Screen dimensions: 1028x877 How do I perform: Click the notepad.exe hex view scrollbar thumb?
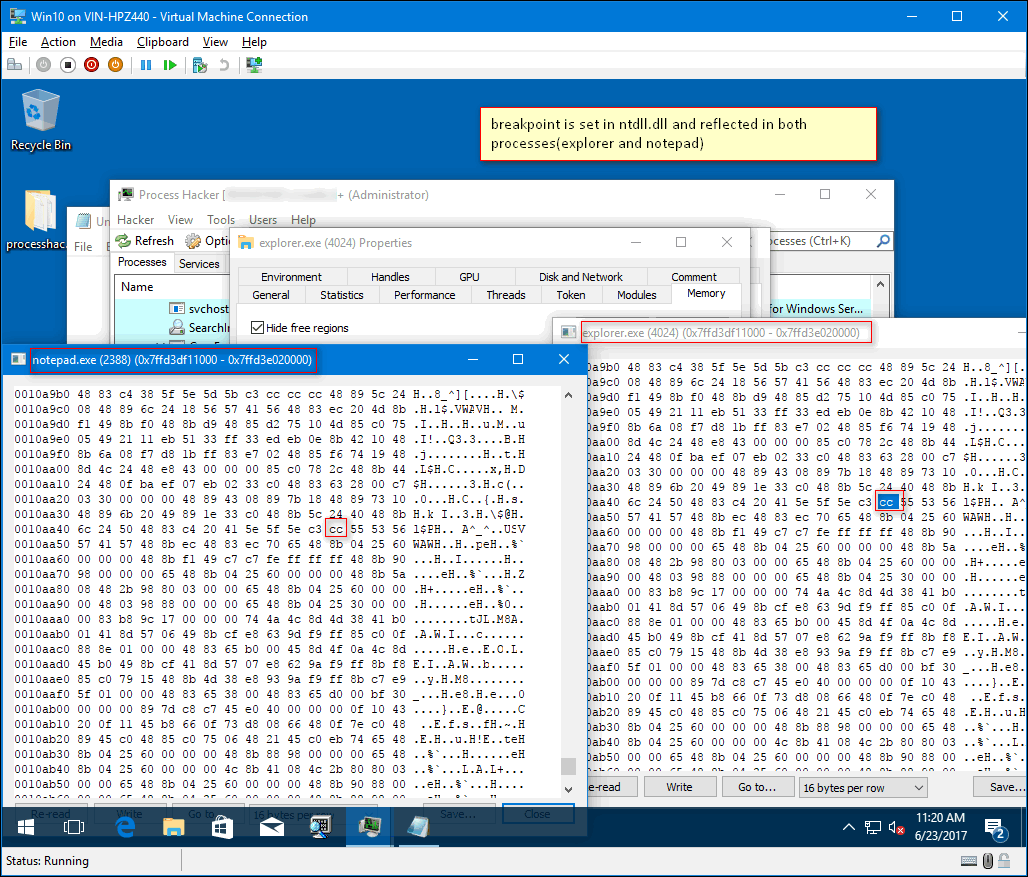point(568,766)
